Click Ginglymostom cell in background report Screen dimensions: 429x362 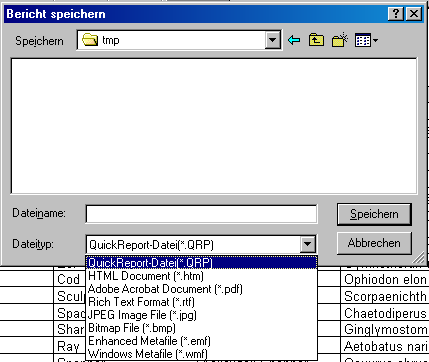click(x=385, y=330)
